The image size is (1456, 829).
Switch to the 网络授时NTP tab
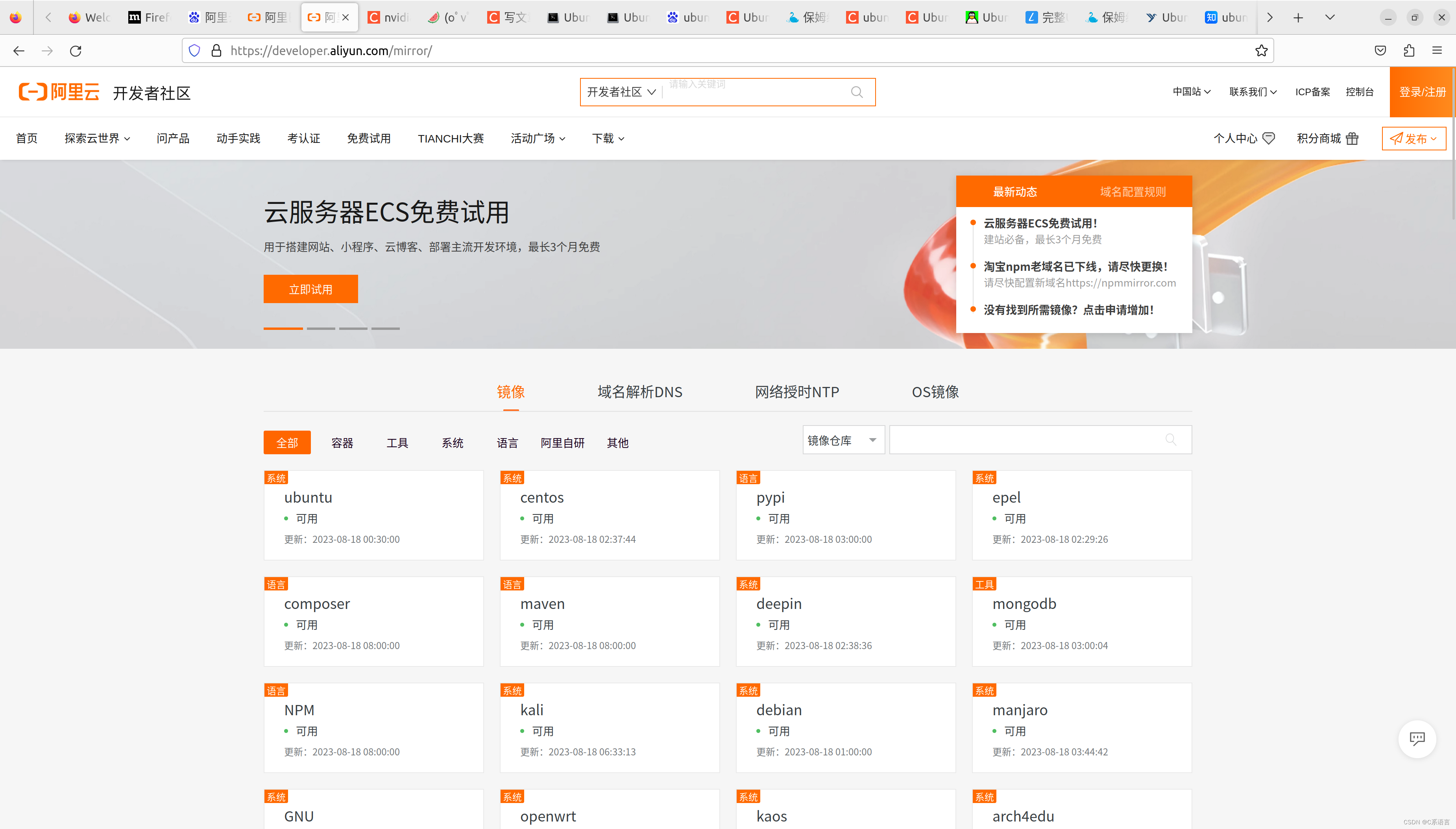796,392
